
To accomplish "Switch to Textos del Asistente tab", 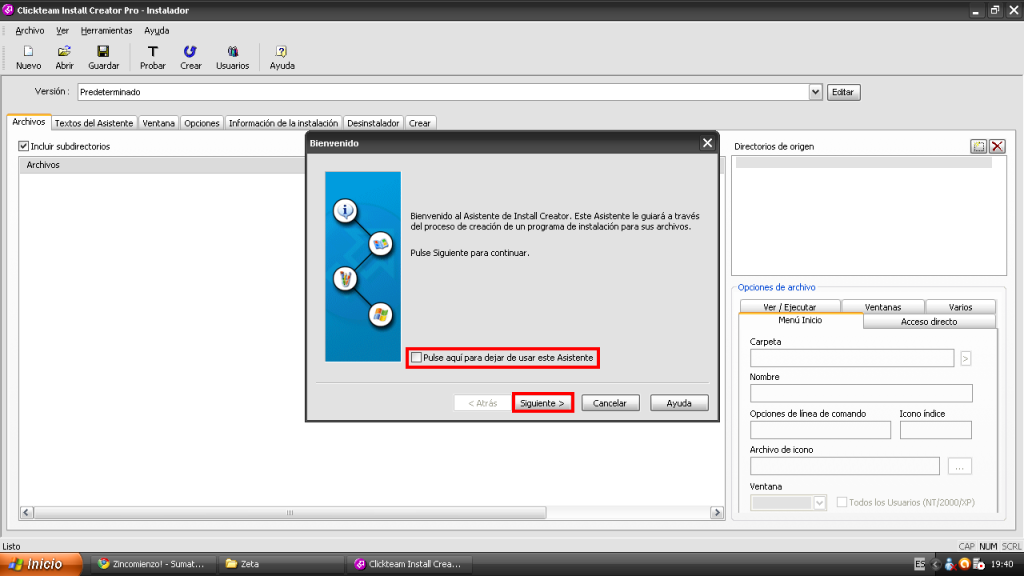I will point(93,123).
